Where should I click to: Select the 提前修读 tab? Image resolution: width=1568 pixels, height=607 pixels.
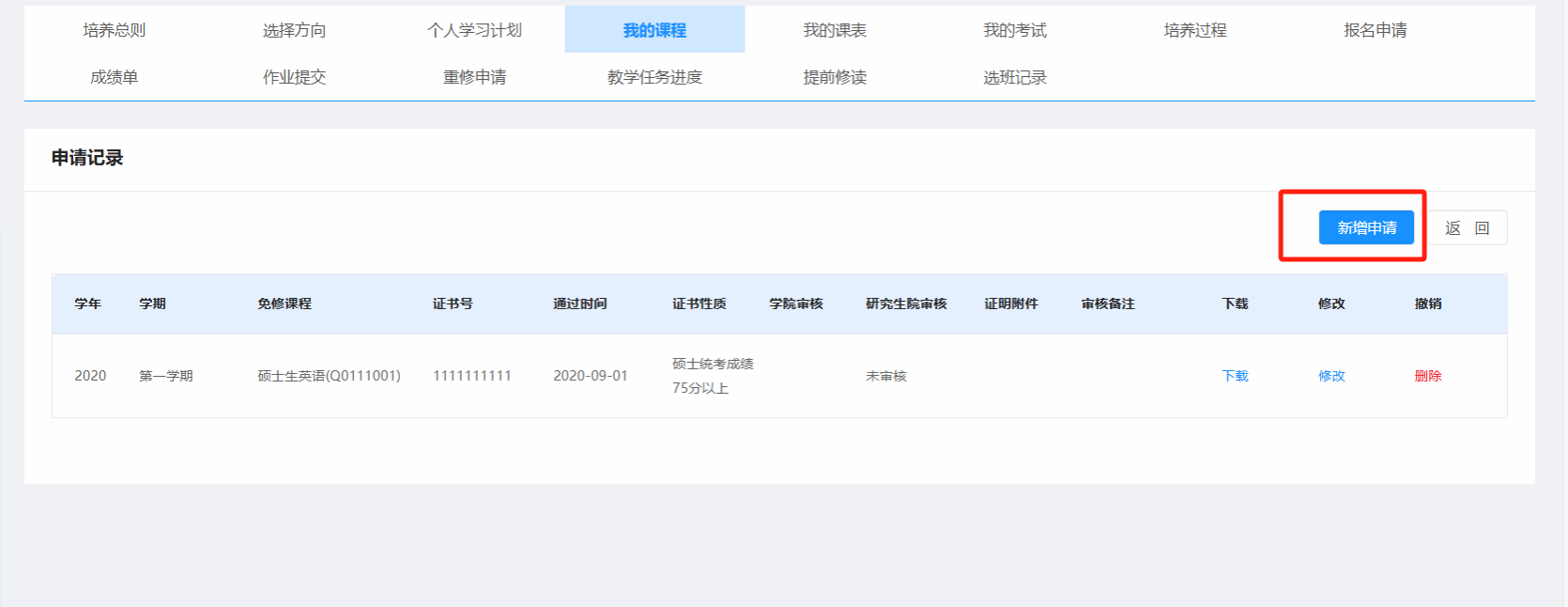835,77
